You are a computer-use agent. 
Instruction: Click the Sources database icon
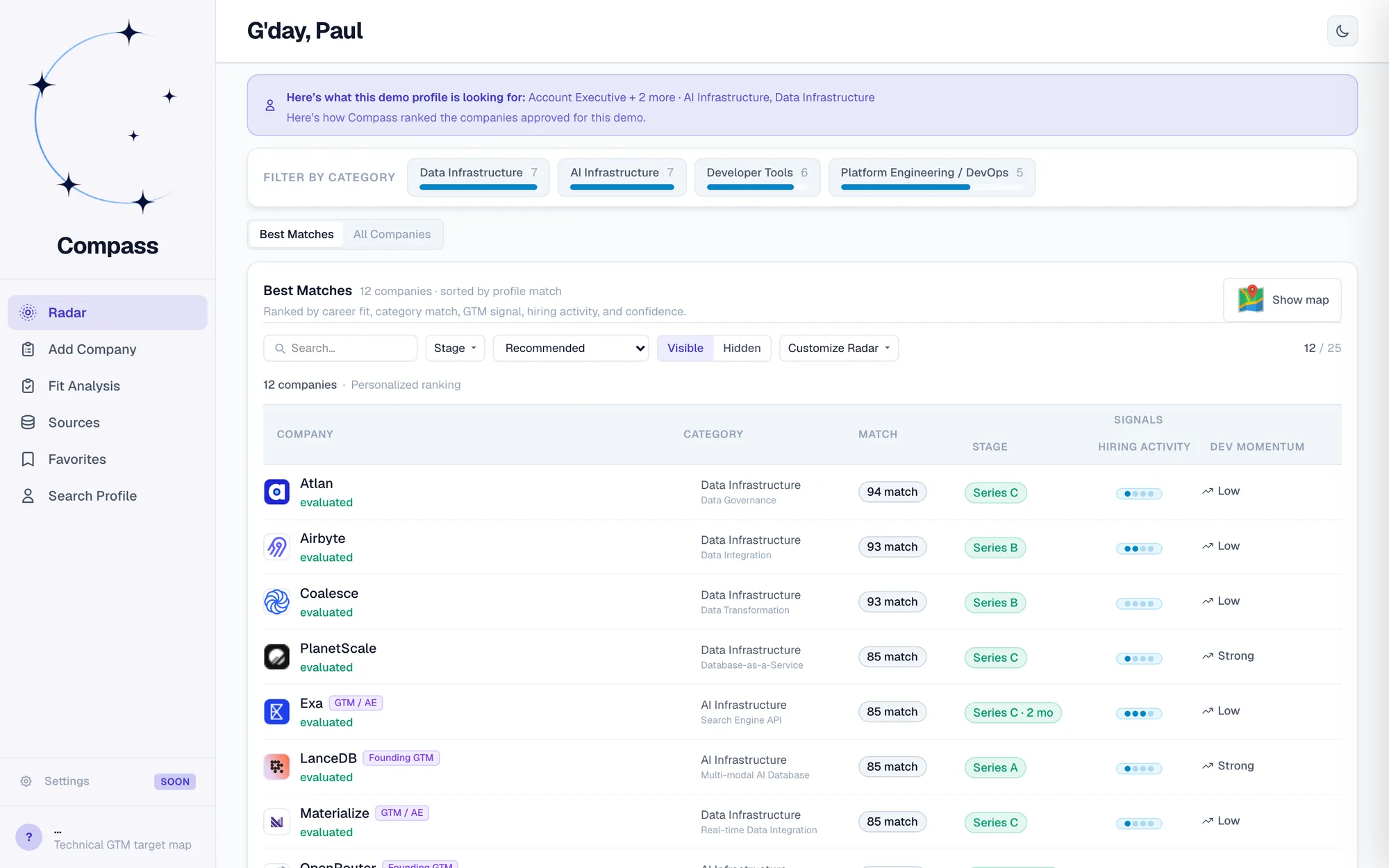pyautogui.click(x=28, y=422)
